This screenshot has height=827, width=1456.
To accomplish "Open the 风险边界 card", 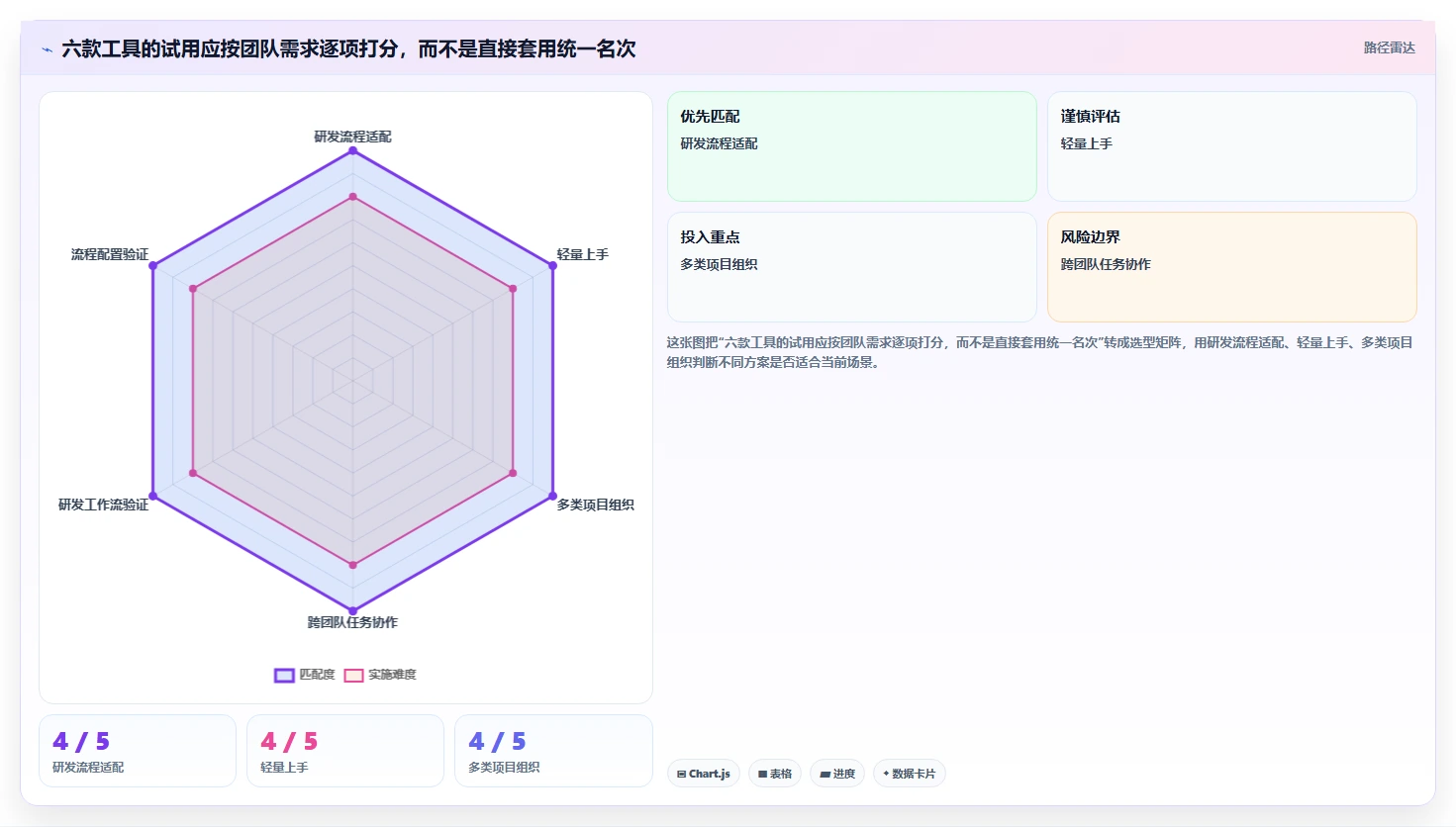I will tap(1232, 267).
